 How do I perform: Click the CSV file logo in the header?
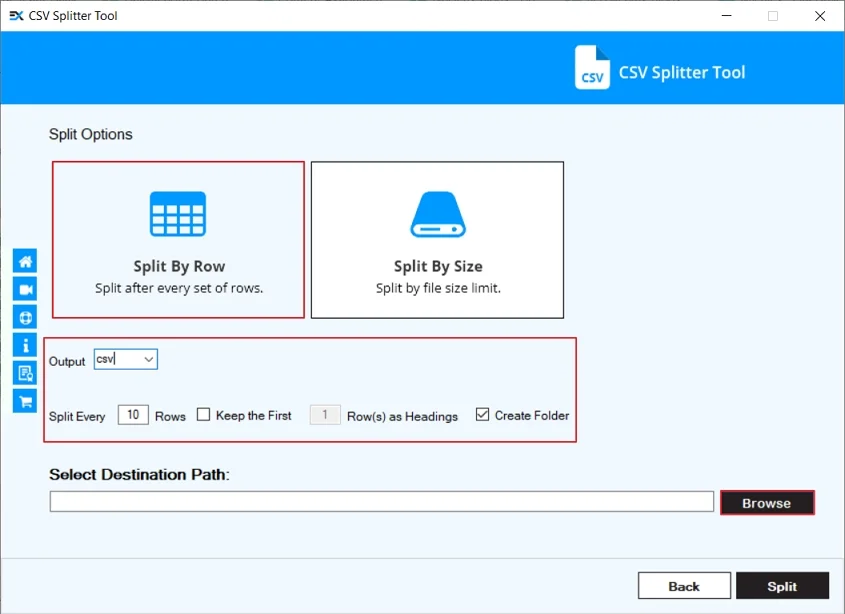[592, 68]
